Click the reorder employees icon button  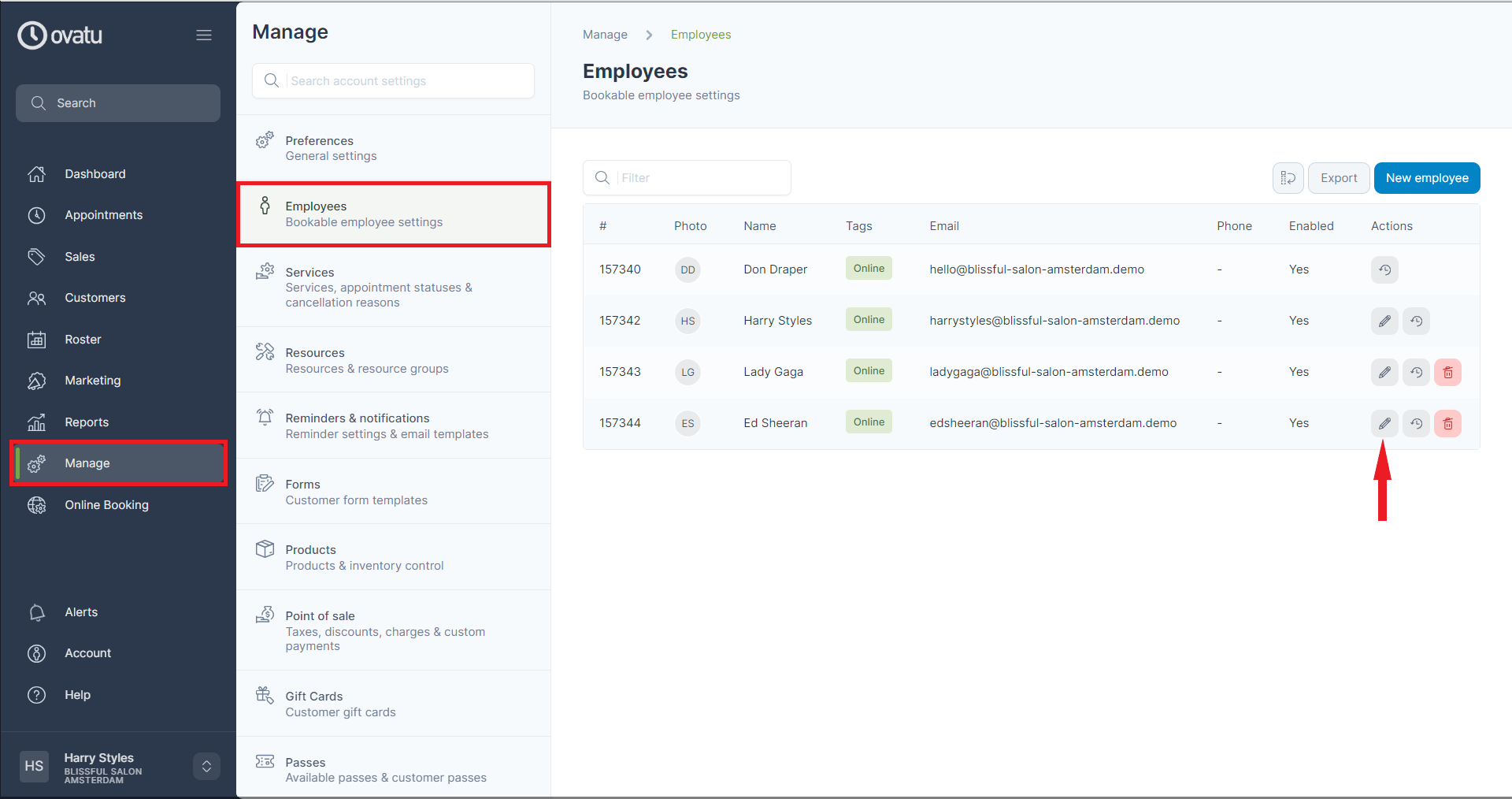1288,178
